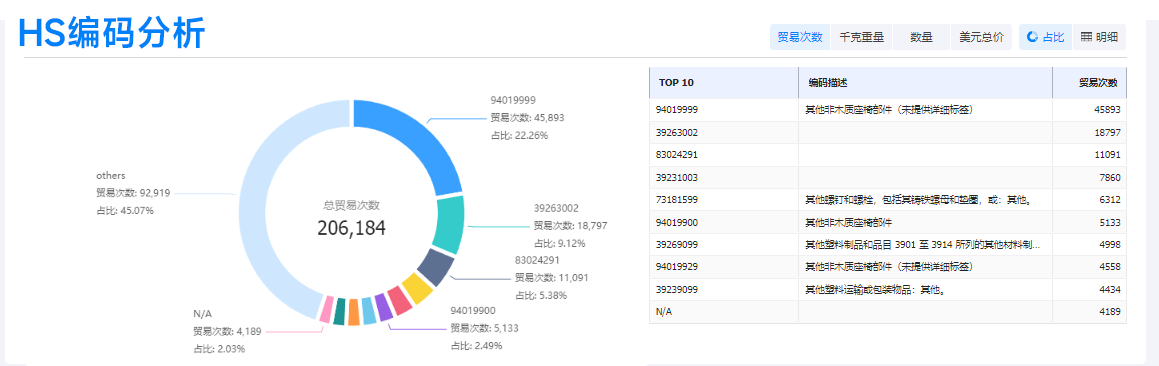Click the total 206,184 center label
Viewport: 1159px width, 366px height.
(352, 227)
